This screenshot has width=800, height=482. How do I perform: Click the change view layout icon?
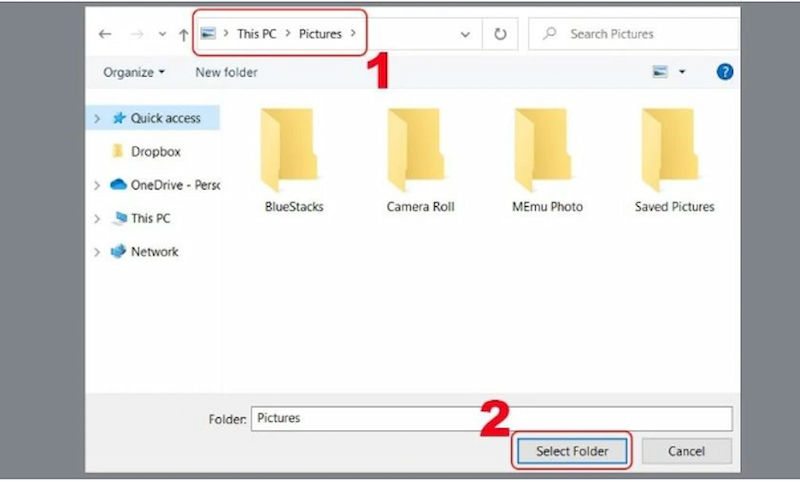pyautogui.click(x=660, y=72)
